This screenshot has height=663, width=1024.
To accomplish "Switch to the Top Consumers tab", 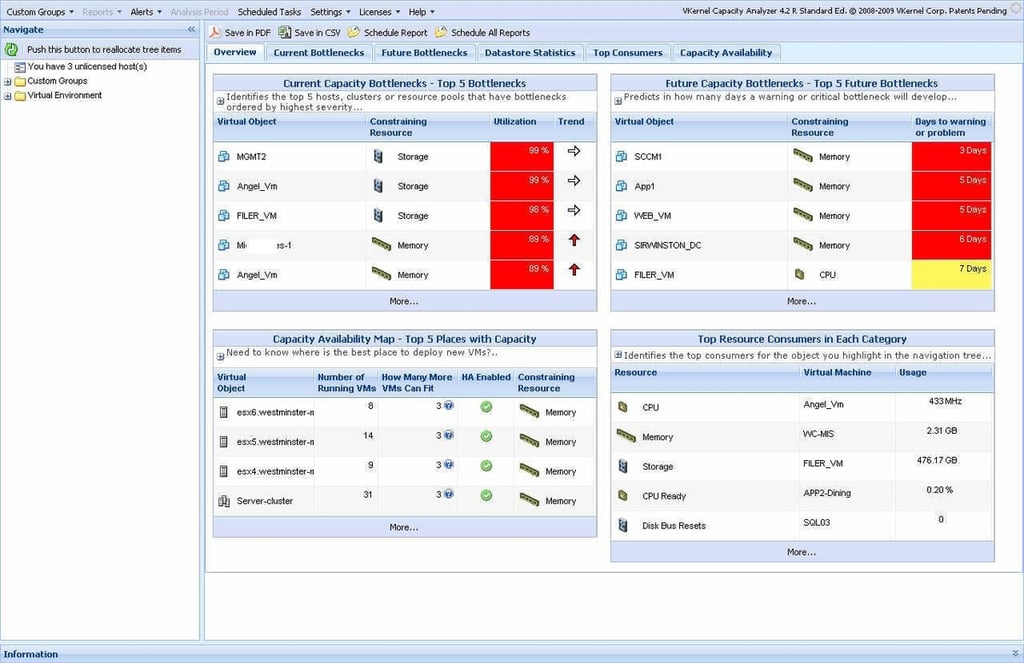I will click(628, 52).
